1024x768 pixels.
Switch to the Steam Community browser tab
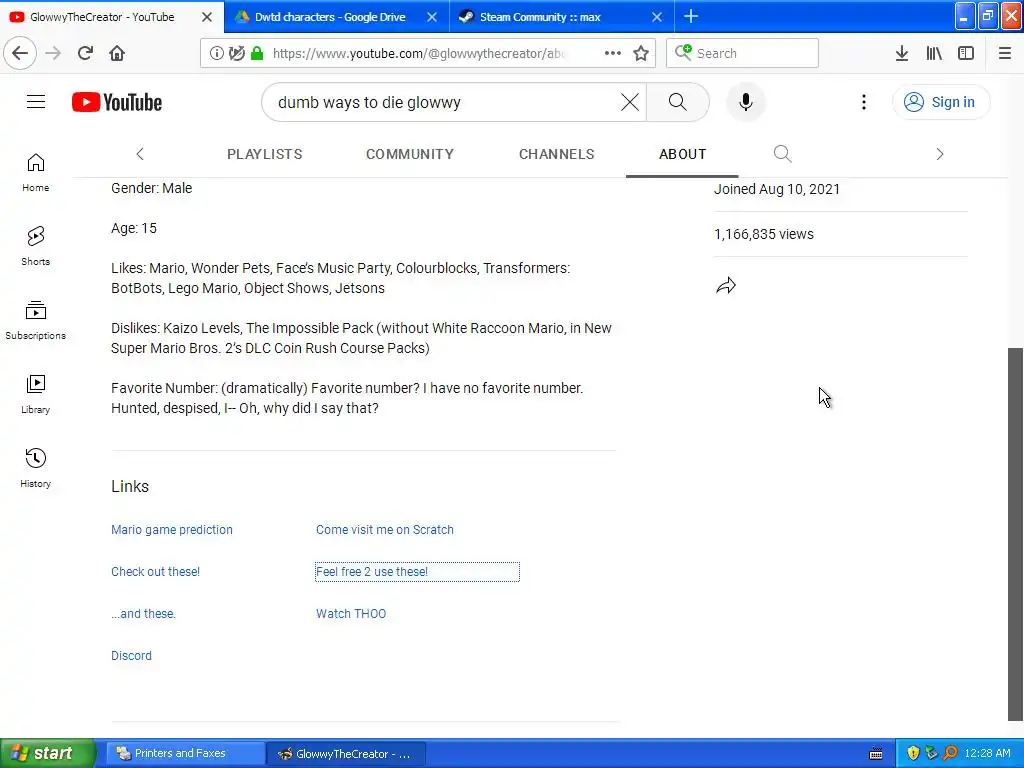(x=540, y=17)
